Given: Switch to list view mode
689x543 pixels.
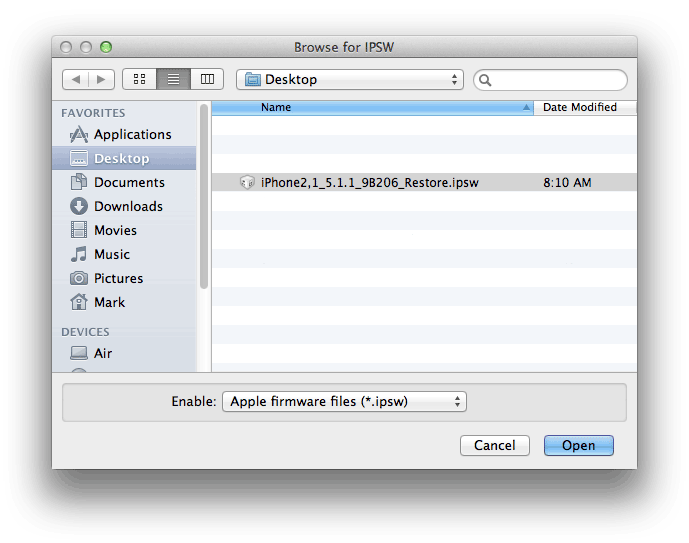Looking at the screenshot, I should pos(173,79).
